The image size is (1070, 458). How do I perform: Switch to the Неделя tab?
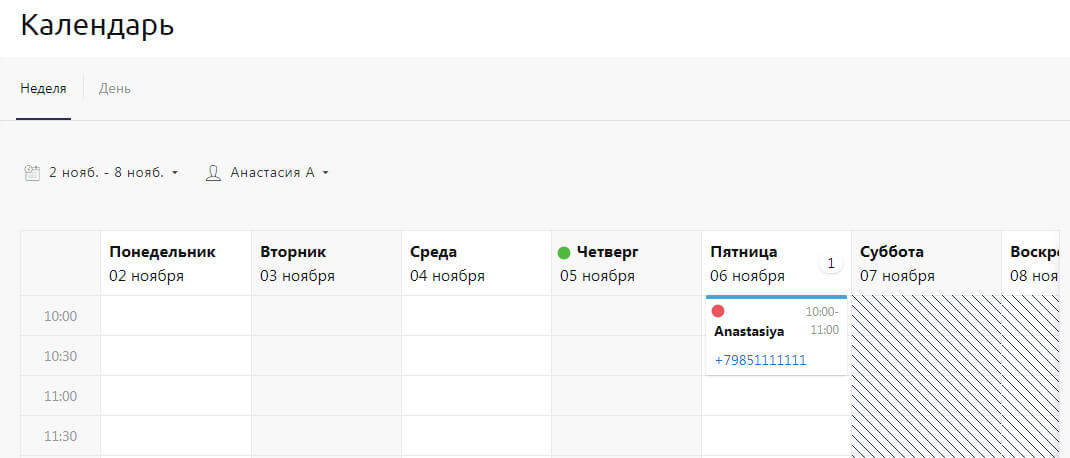[43, 88]
